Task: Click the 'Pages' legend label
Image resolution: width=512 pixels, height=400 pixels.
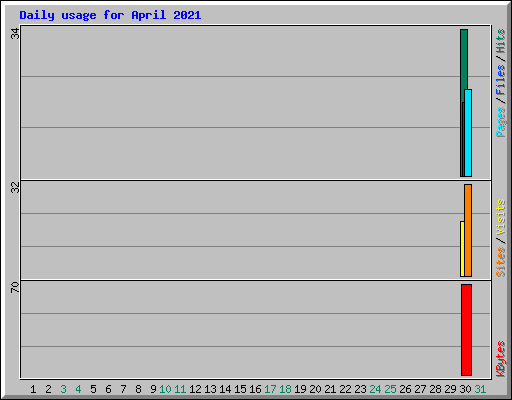Action: tap(500, 122)
